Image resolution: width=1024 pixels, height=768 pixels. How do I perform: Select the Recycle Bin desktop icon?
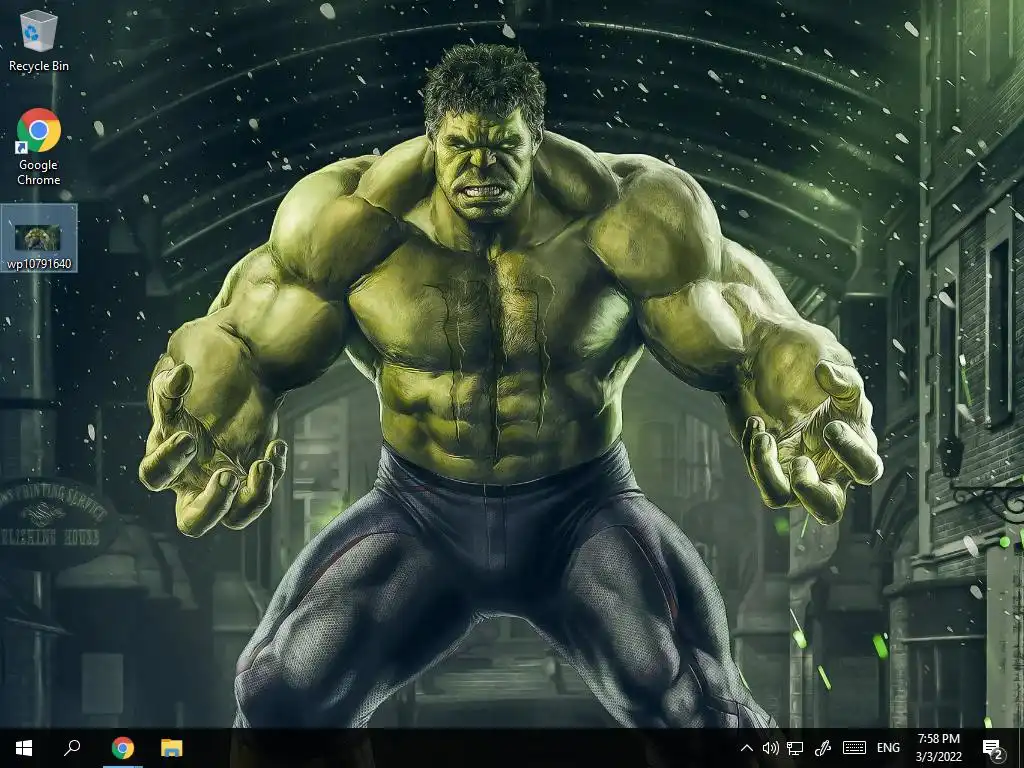39,40
